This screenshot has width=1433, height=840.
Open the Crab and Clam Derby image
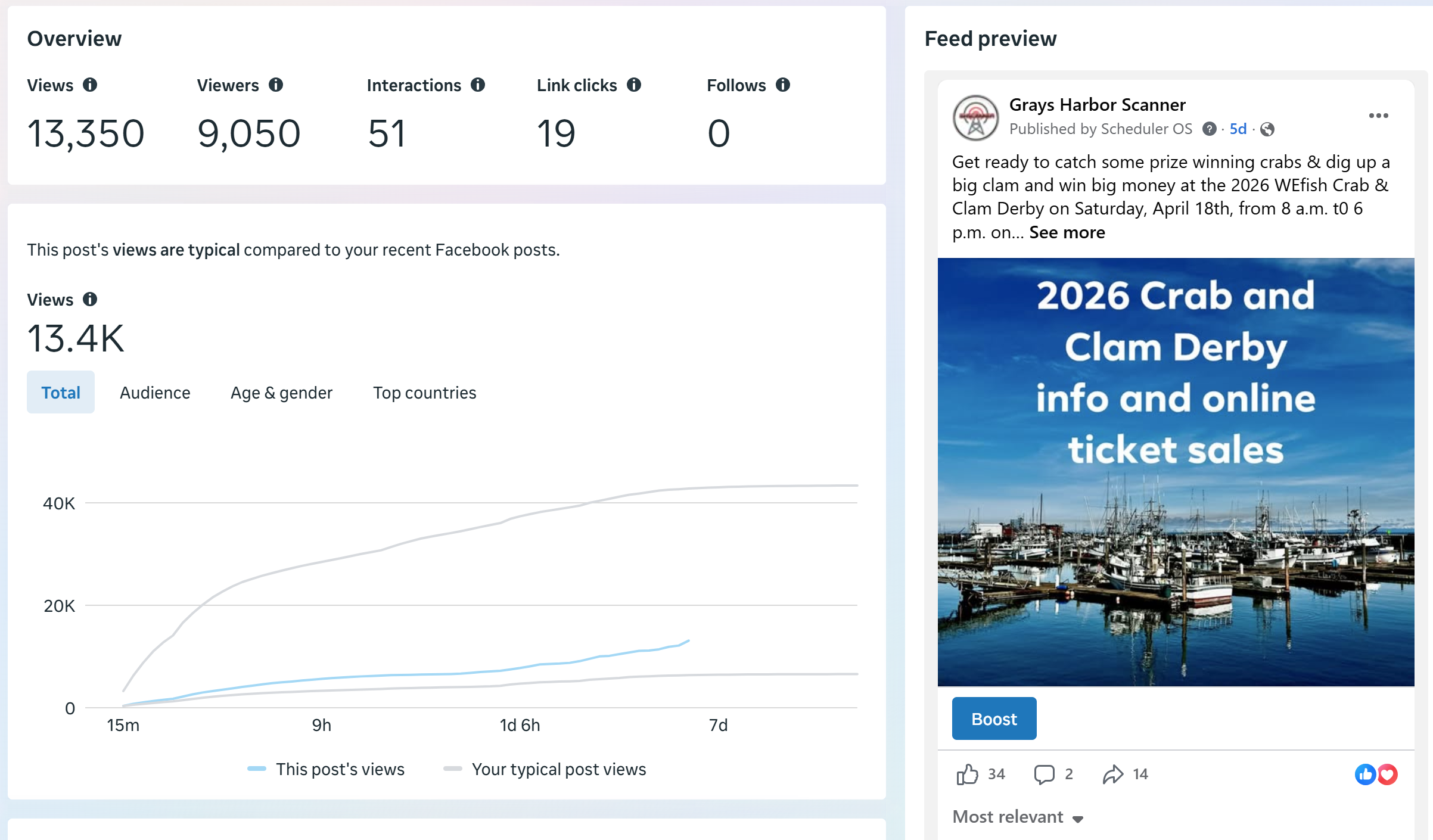click(1176, 472)
